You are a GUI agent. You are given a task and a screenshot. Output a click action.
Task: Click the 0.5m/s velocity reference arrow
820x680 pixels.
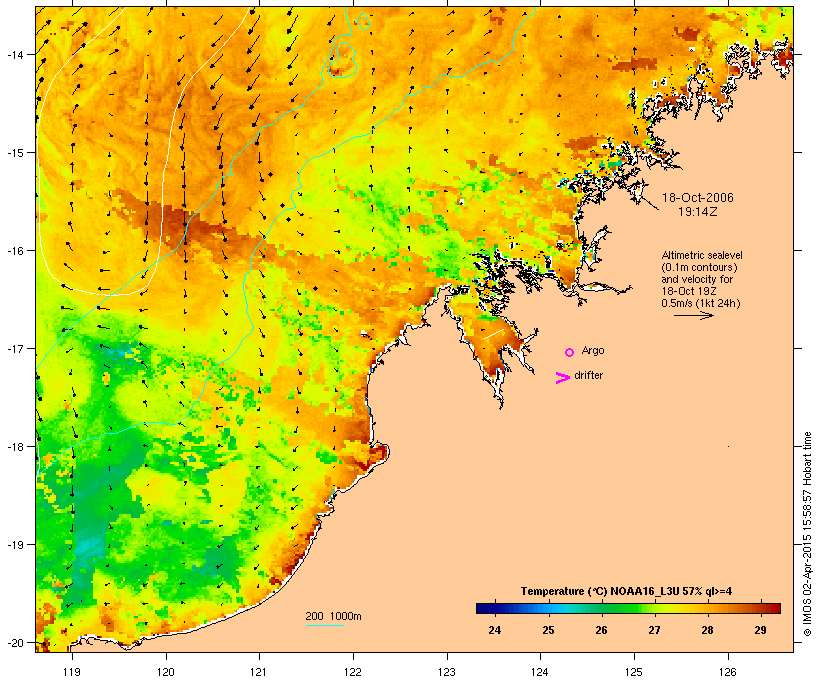tap(693, 315)
